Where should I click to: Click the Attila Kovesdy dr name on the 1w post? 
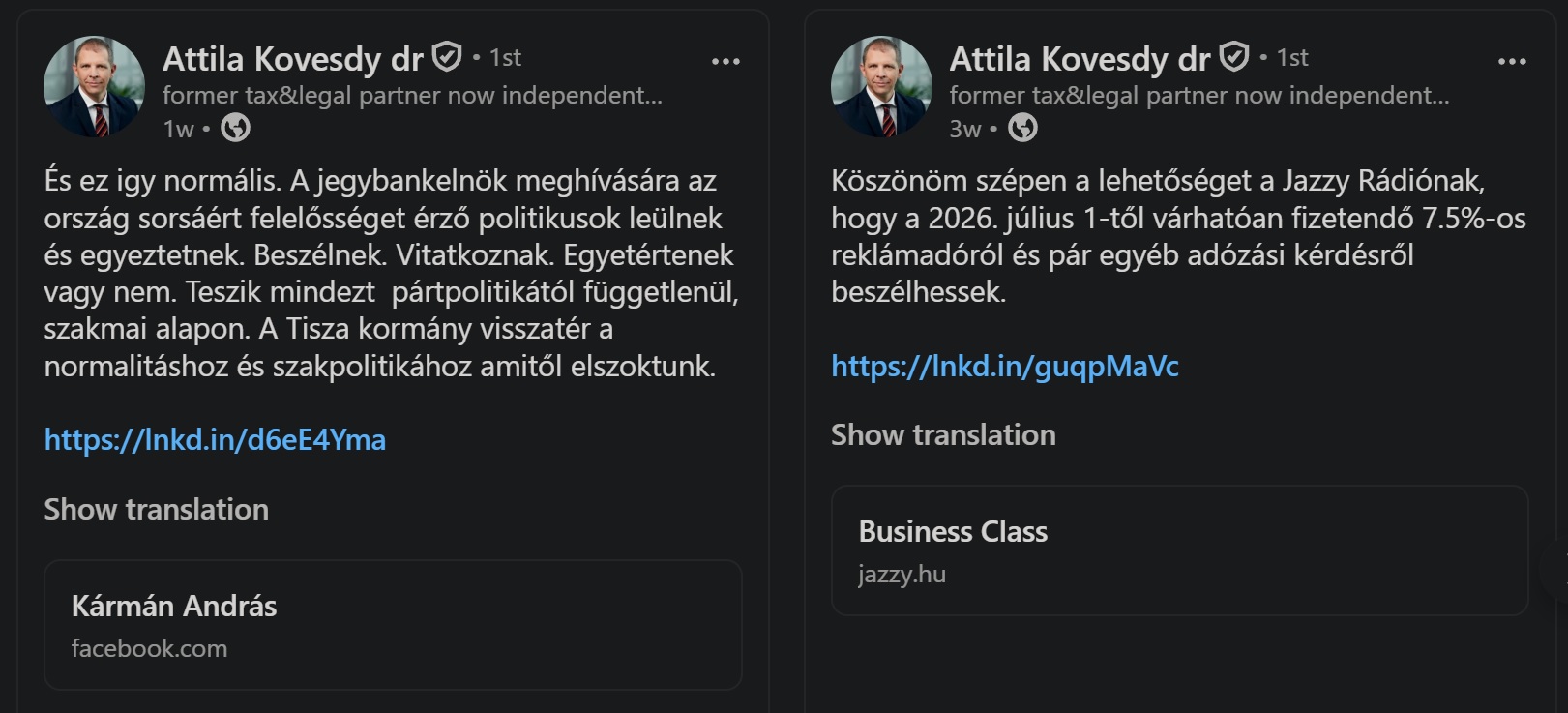pos(292,59)
